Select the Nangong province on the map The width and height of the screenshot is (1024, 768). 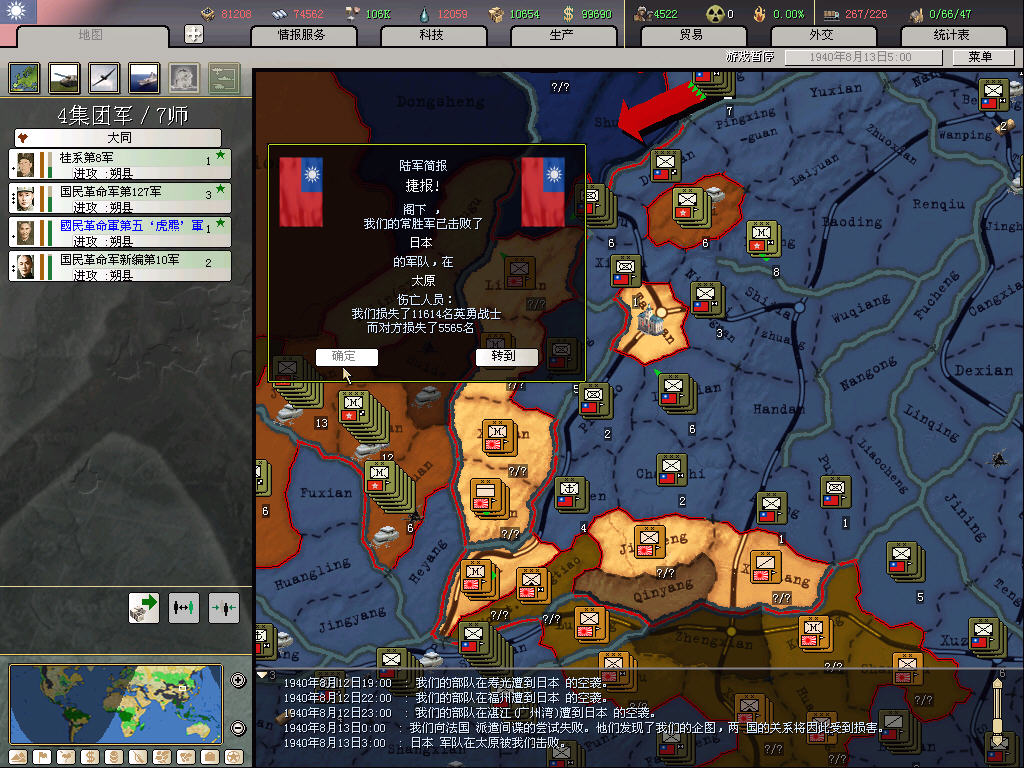(x=867, y=374)
